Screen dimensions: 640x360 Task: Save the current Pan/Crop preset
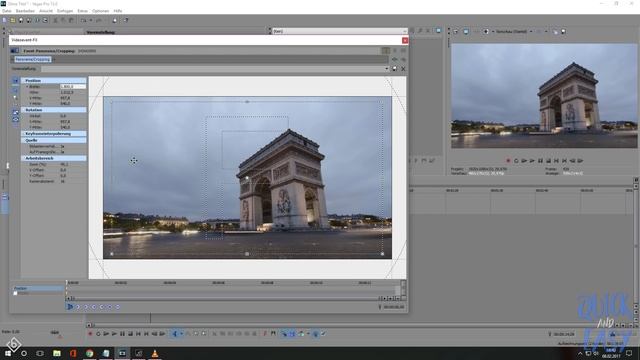(395, 69)
